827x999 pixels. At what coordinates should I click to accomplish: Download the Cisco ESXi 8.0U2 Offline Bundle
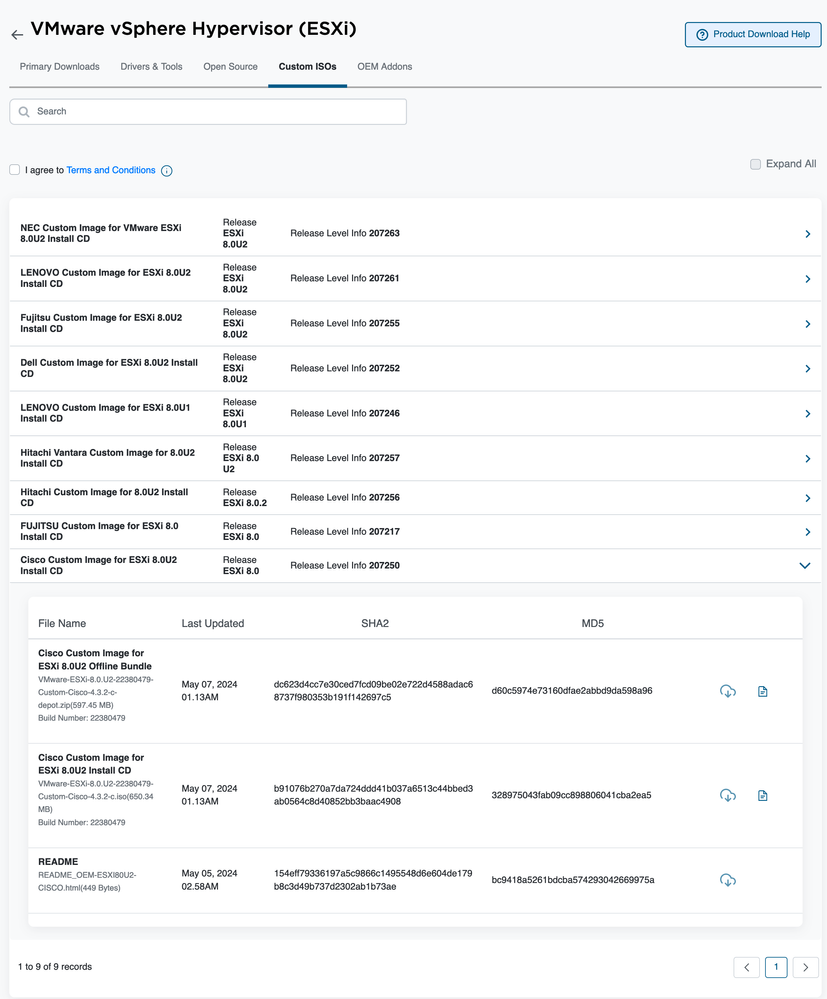[x=728, y=691]
